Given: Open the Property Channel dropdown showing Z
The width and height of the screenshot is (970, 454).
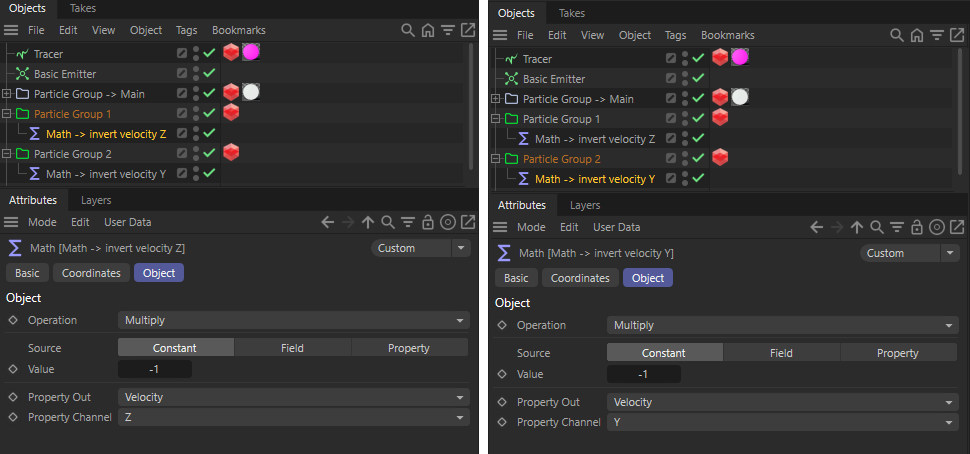Looking at the screenshot, I should pyautogui.click(x=293, y=418).
